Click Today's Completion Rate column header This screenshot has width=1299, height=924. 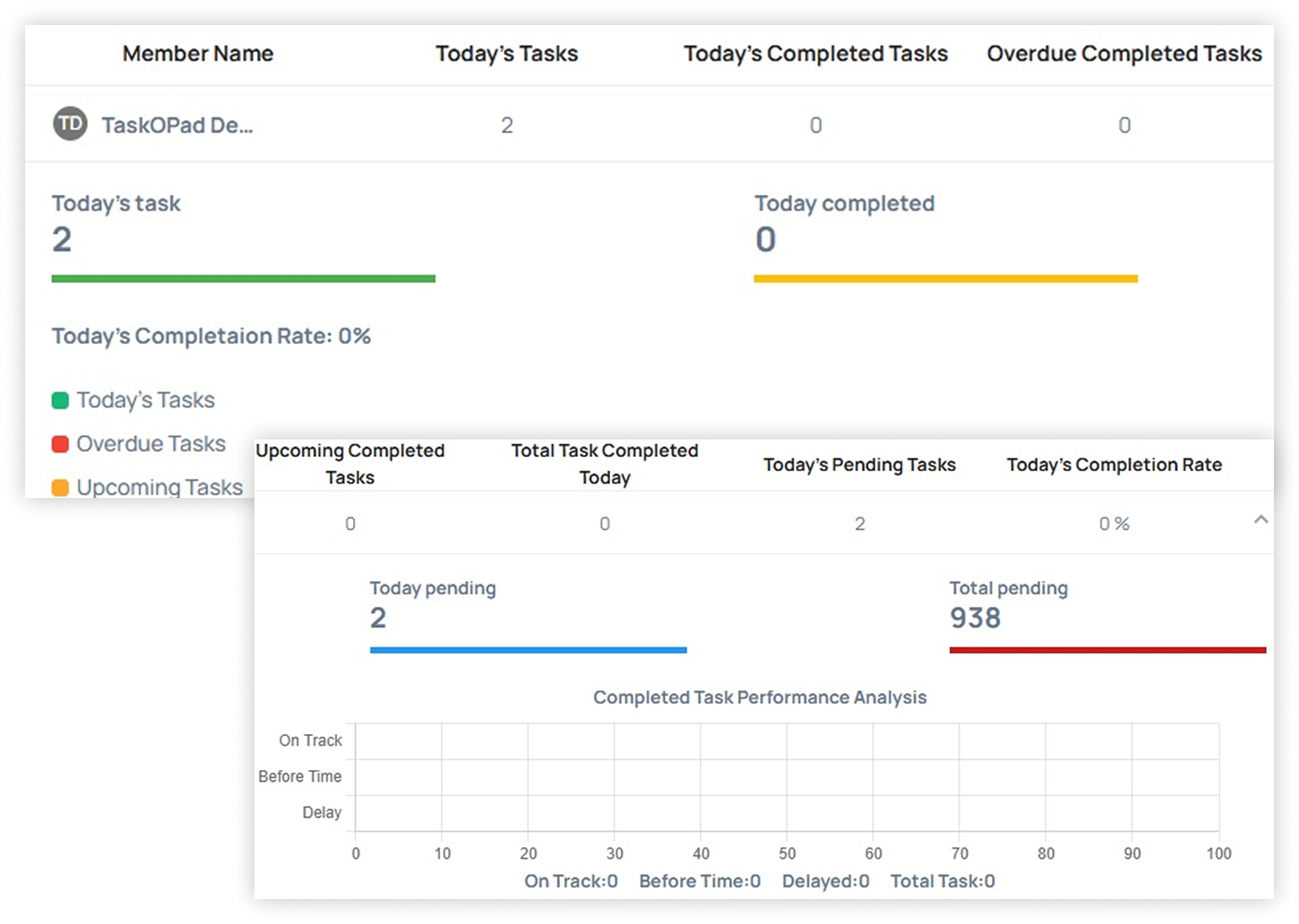pos(1113,465)
